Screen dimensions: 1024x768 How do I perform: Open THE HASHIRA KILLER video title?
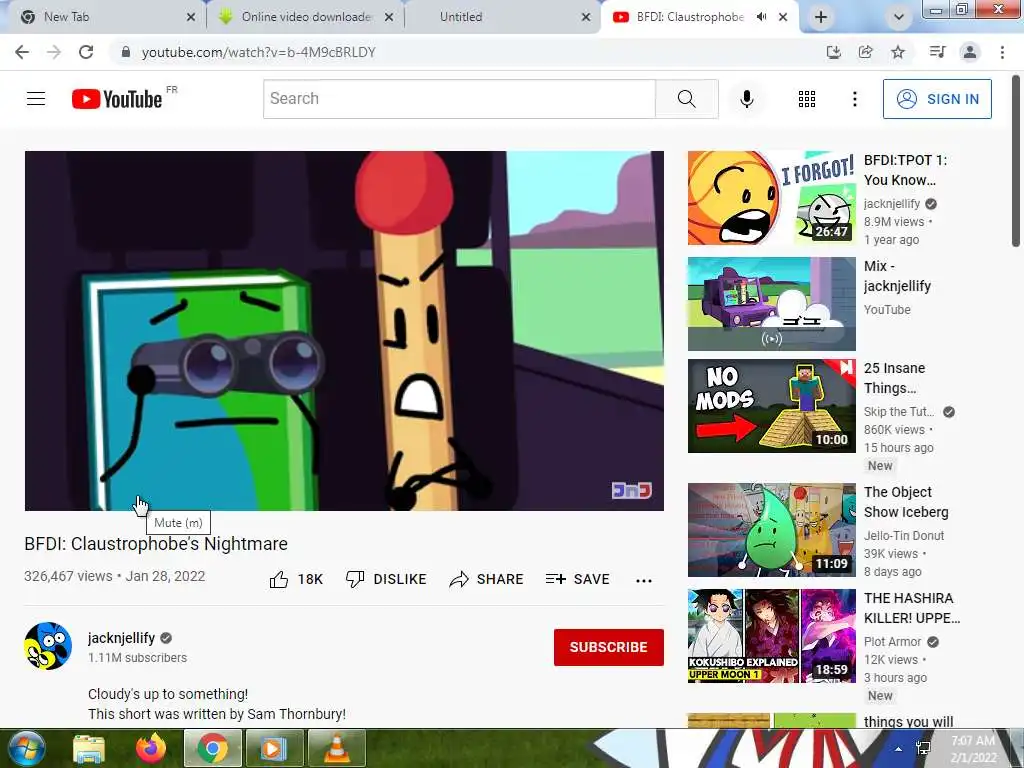912,608
